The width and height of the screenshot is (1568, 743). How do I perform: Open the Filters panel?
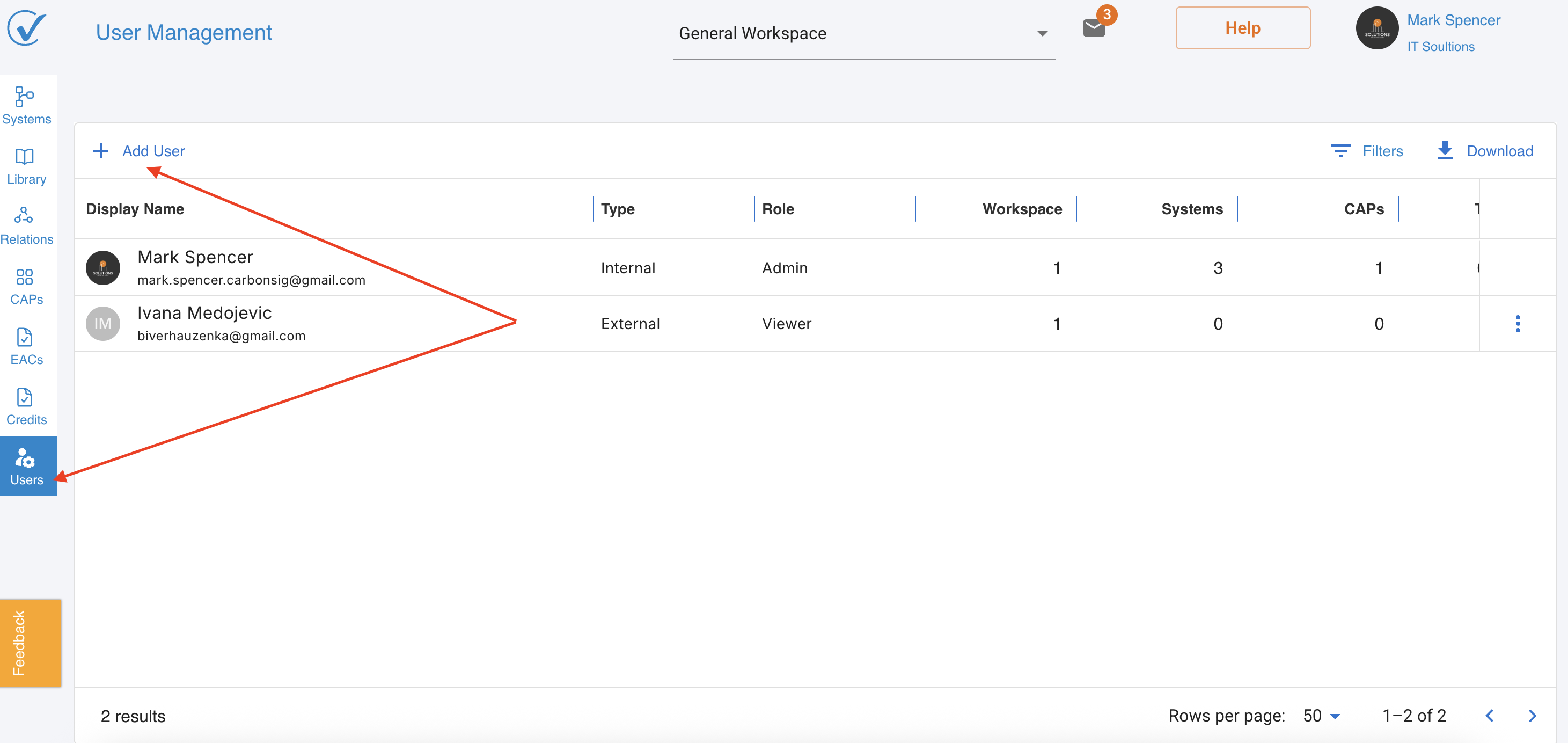point(1367,150)
